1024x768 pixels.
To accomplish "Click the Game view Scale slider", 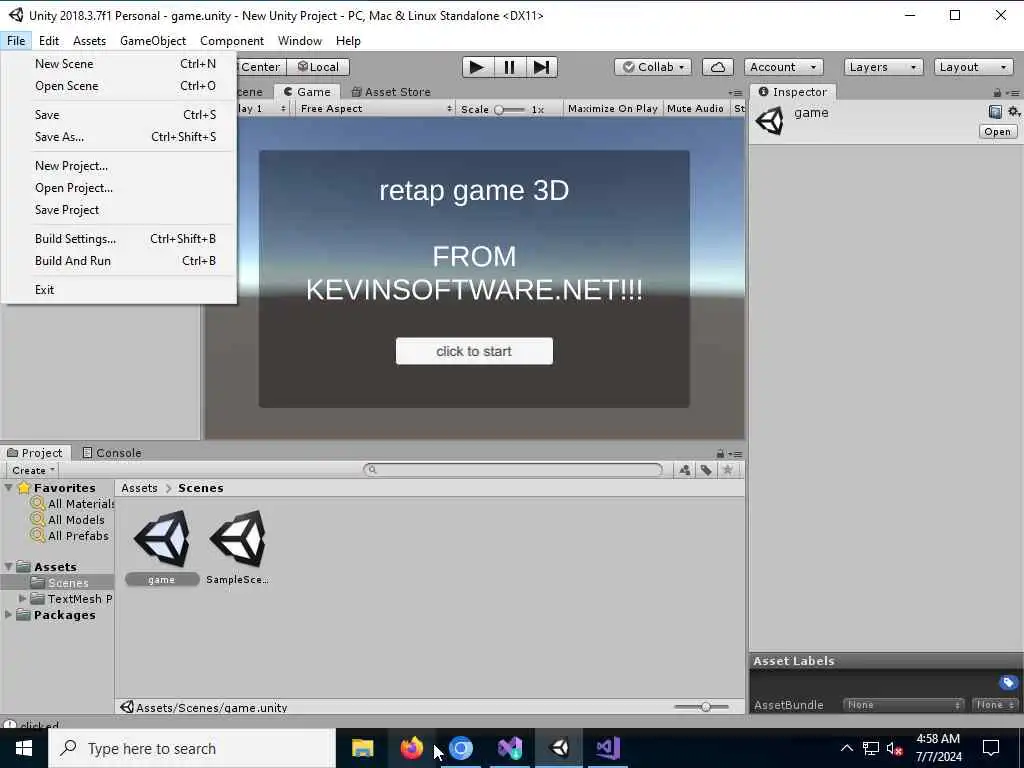I will tap(509, 110).
